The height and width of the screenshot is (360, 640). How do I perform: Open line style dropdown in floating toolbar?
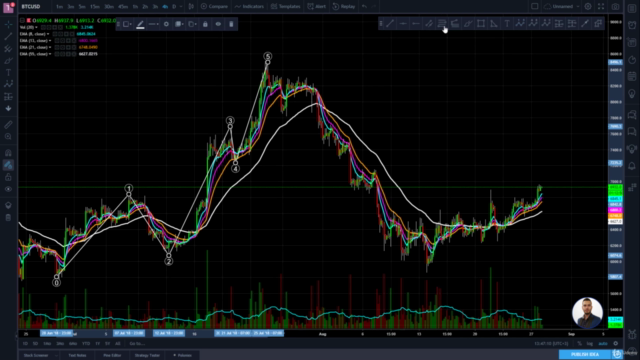[153, 24]
